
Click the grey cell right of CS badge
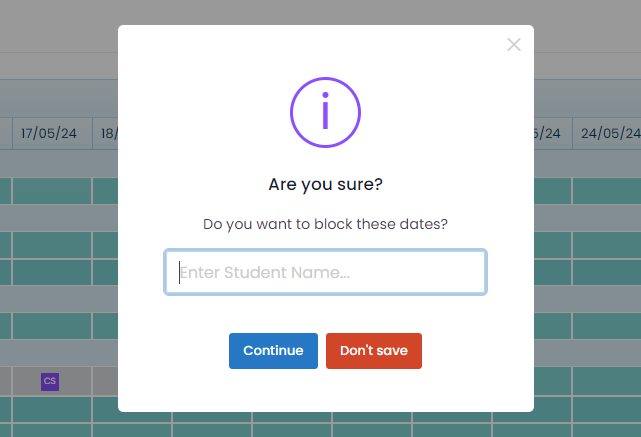point(105,381)
